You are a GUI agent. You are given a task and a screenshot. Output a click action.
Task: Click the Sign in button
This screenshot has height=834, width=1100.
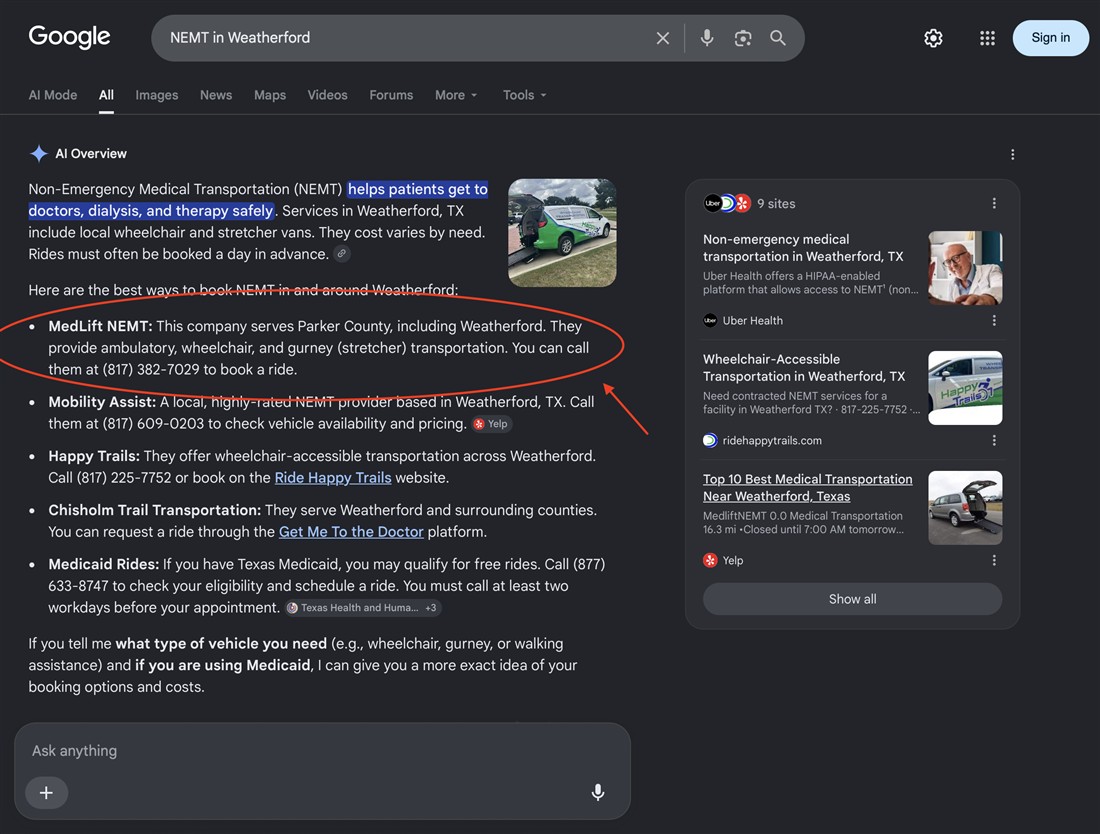click(x=1050, y=38)
